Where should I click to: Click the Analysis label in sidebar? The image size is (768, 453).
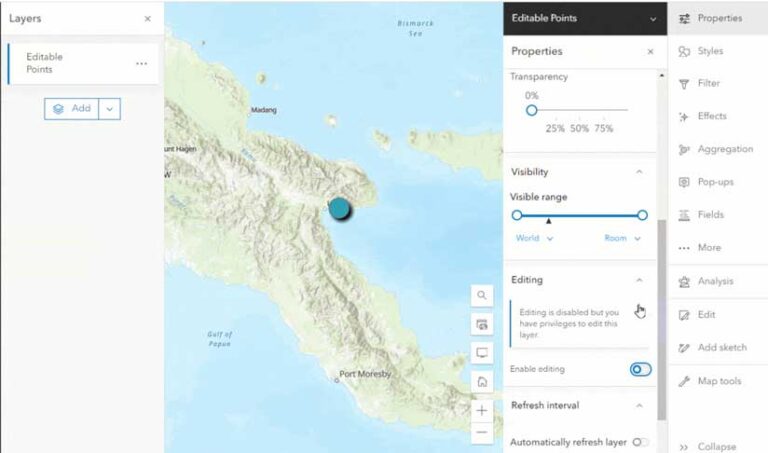(716, 281)
